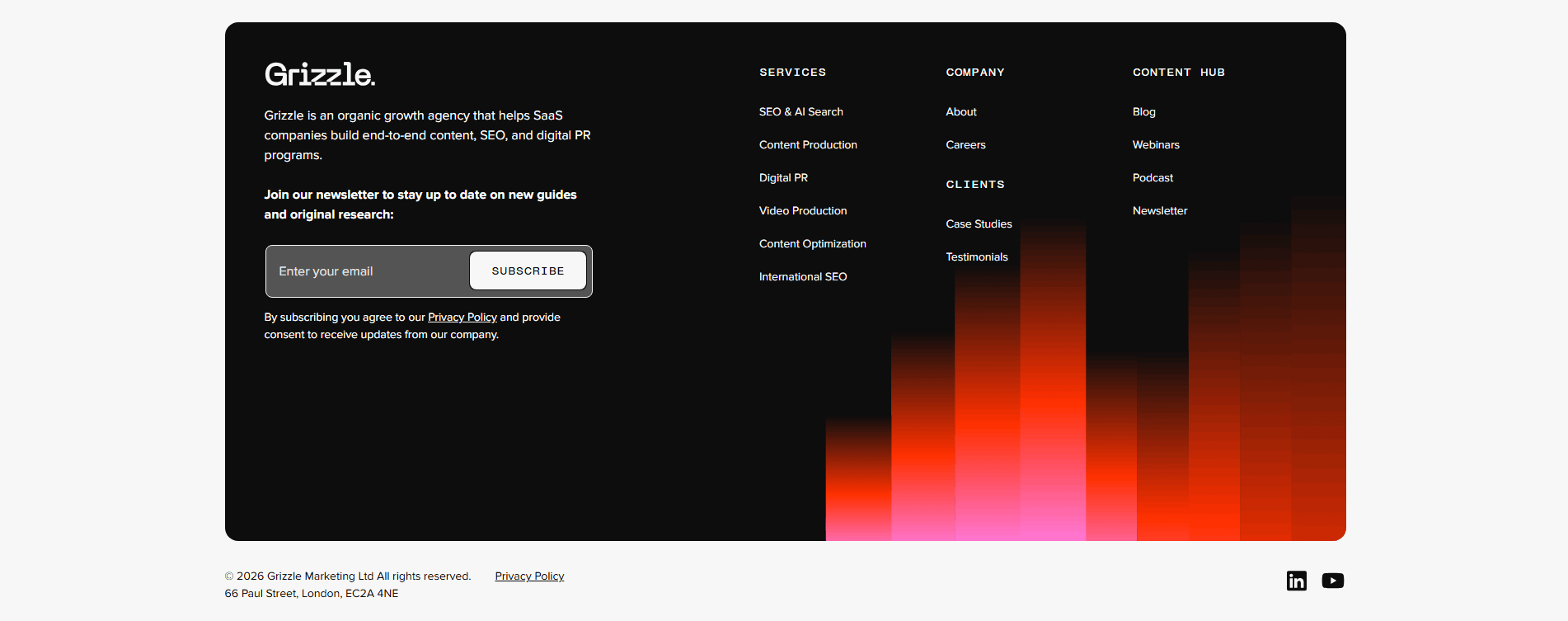
Task: Click the SERVICES column heading
Action: click(x=792, y=72)
